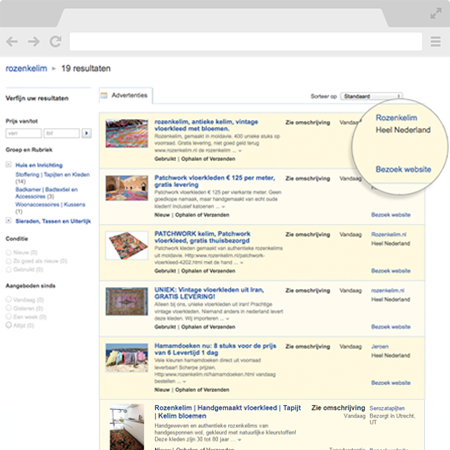The height and width of the screenshot is (450, 450).
Task: Open title 'rozenkelim, antieke kelim, vintage vloerkleed'
Action: click(x=206, y=125)
